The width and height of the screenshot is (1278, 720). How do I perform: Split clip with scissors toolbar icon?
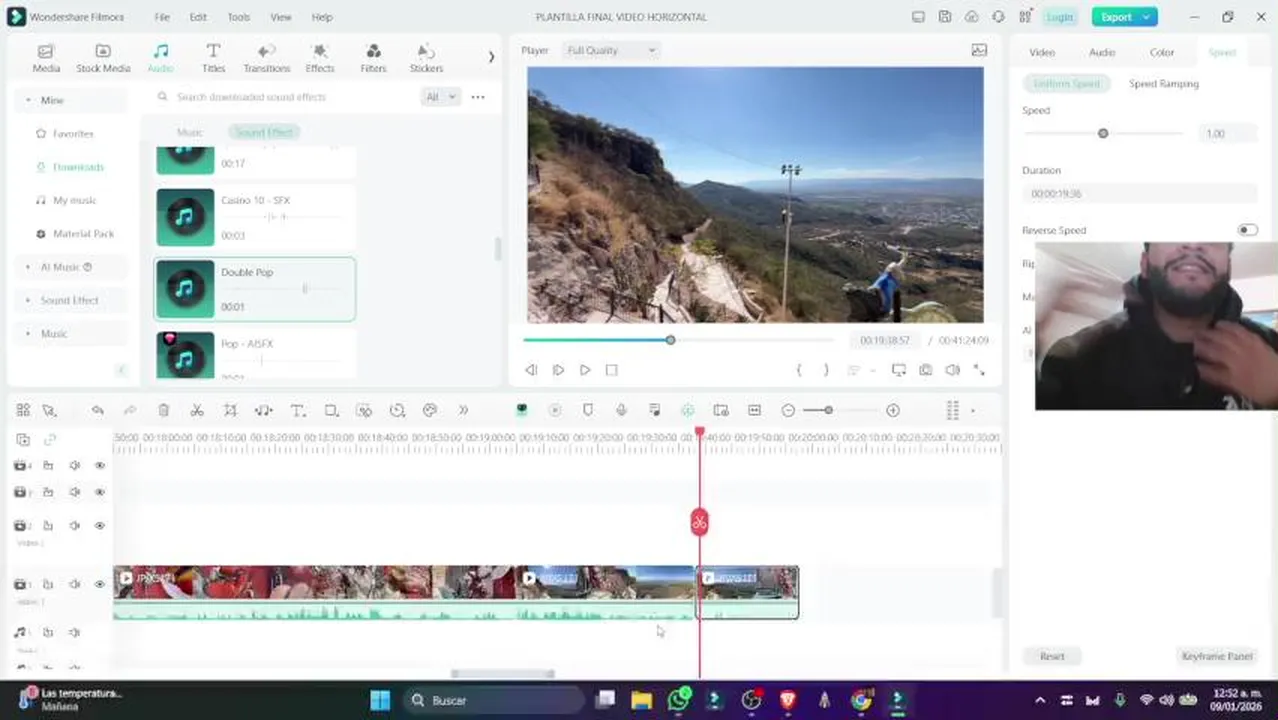197,410
